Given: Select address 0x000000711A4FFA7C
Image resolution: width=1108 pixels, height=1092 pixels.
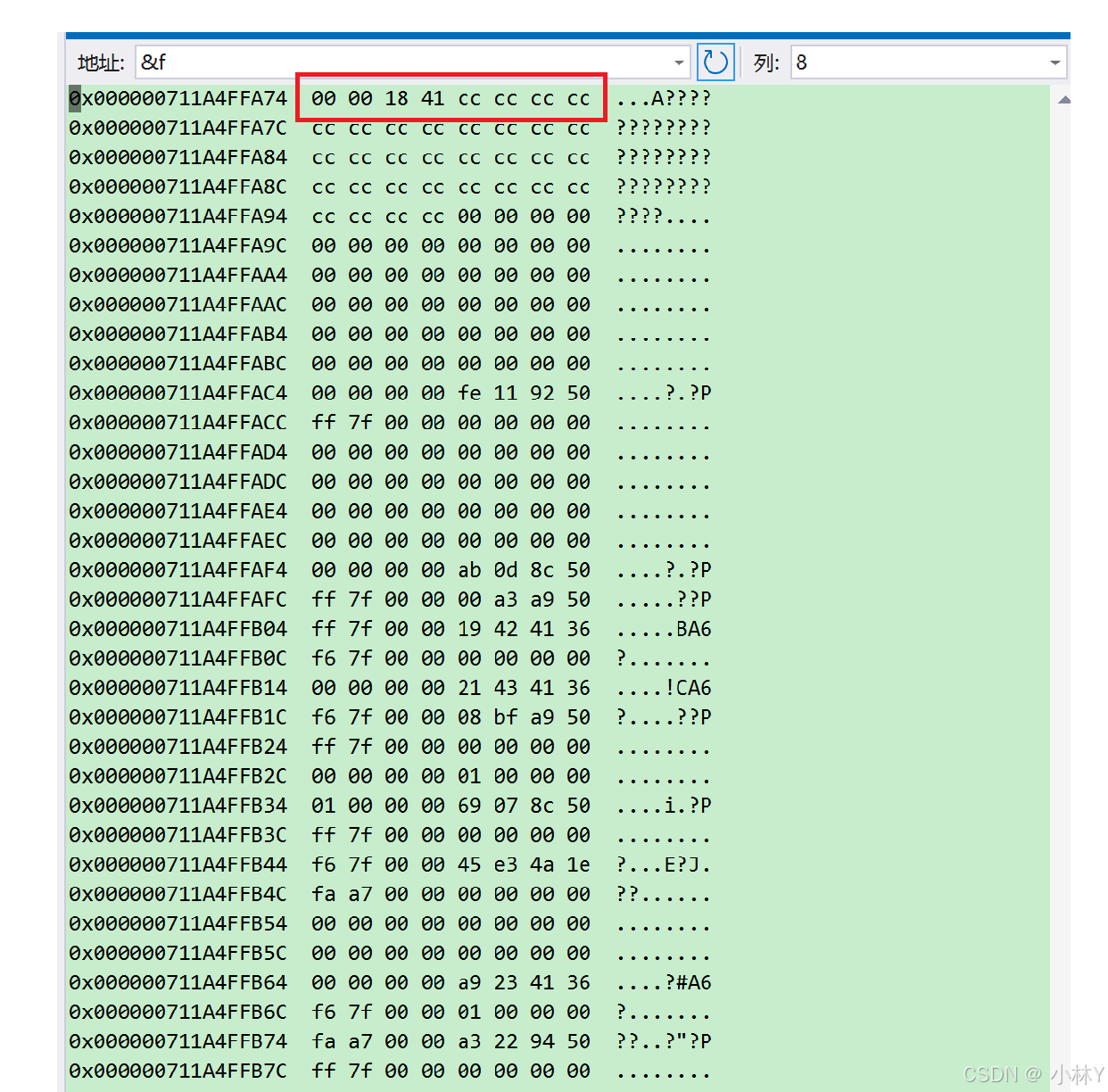Looking at the screenshot, I should click(178, 128).
